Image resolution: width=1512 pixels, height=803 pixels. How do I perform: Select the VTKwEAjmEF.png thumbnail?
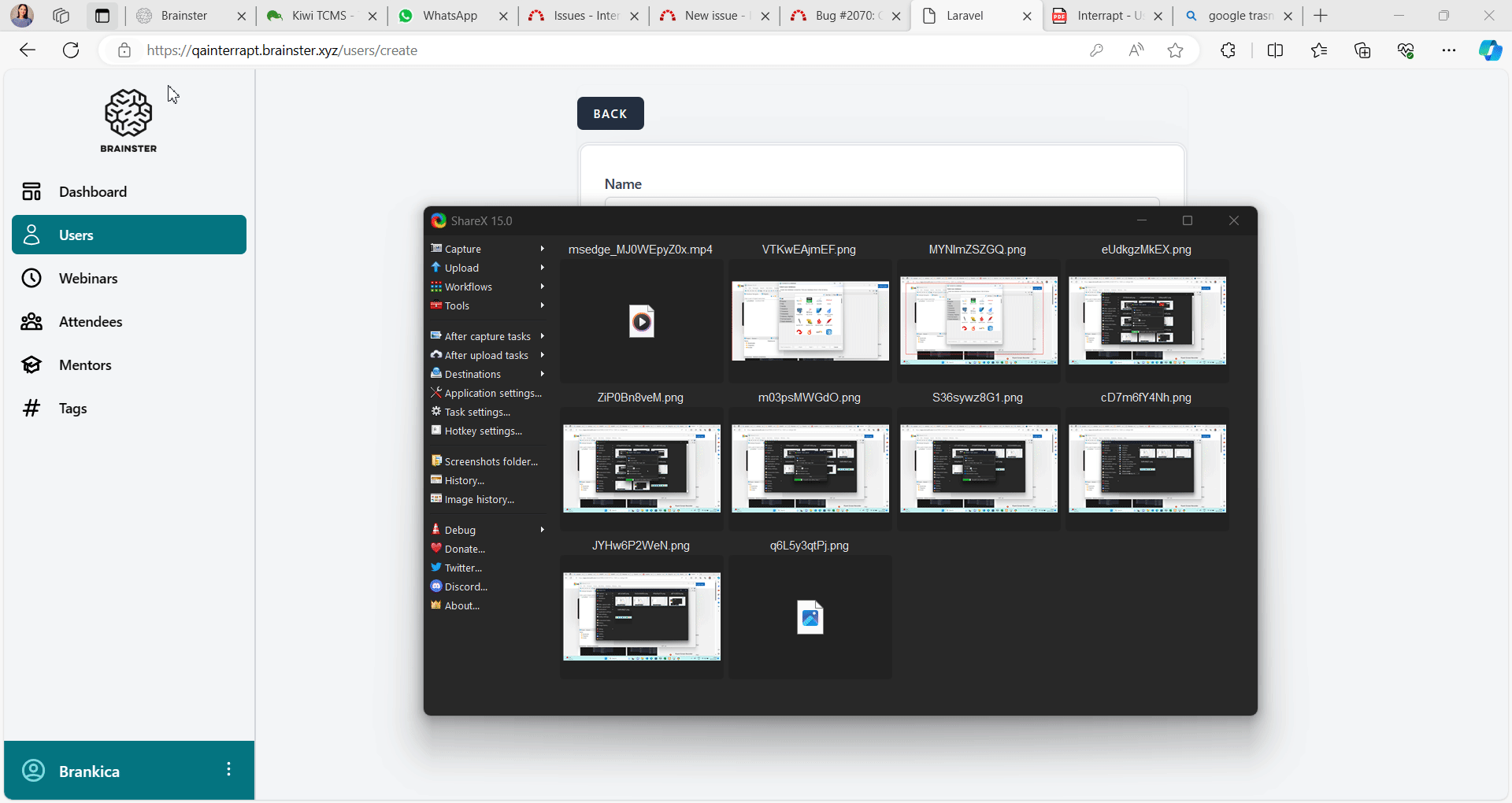810,321
